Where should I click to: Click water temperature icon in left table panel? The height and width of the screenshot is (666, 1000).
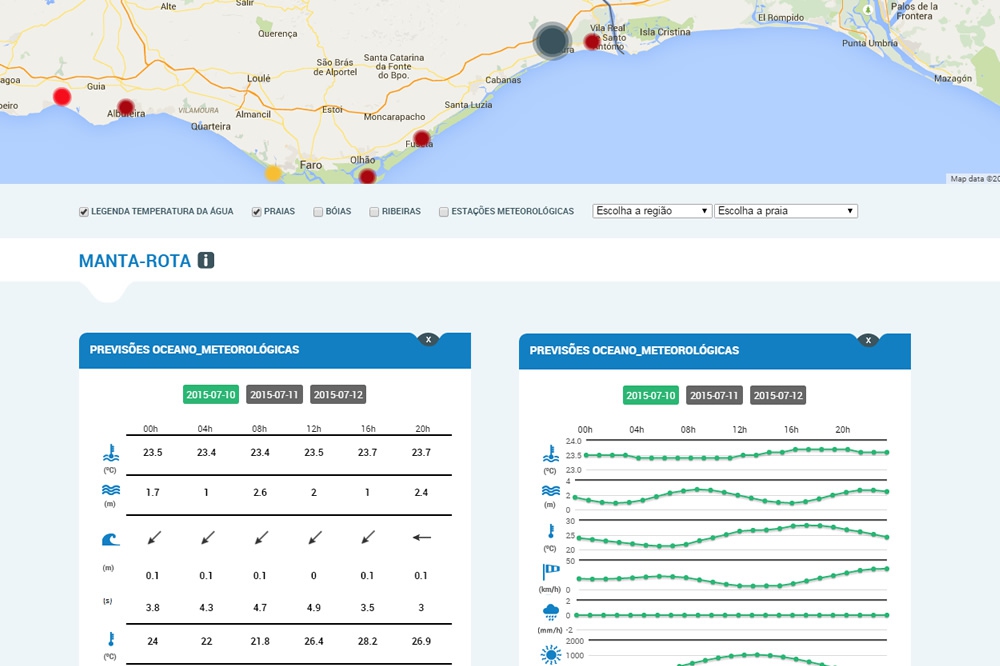coord(111,453)
